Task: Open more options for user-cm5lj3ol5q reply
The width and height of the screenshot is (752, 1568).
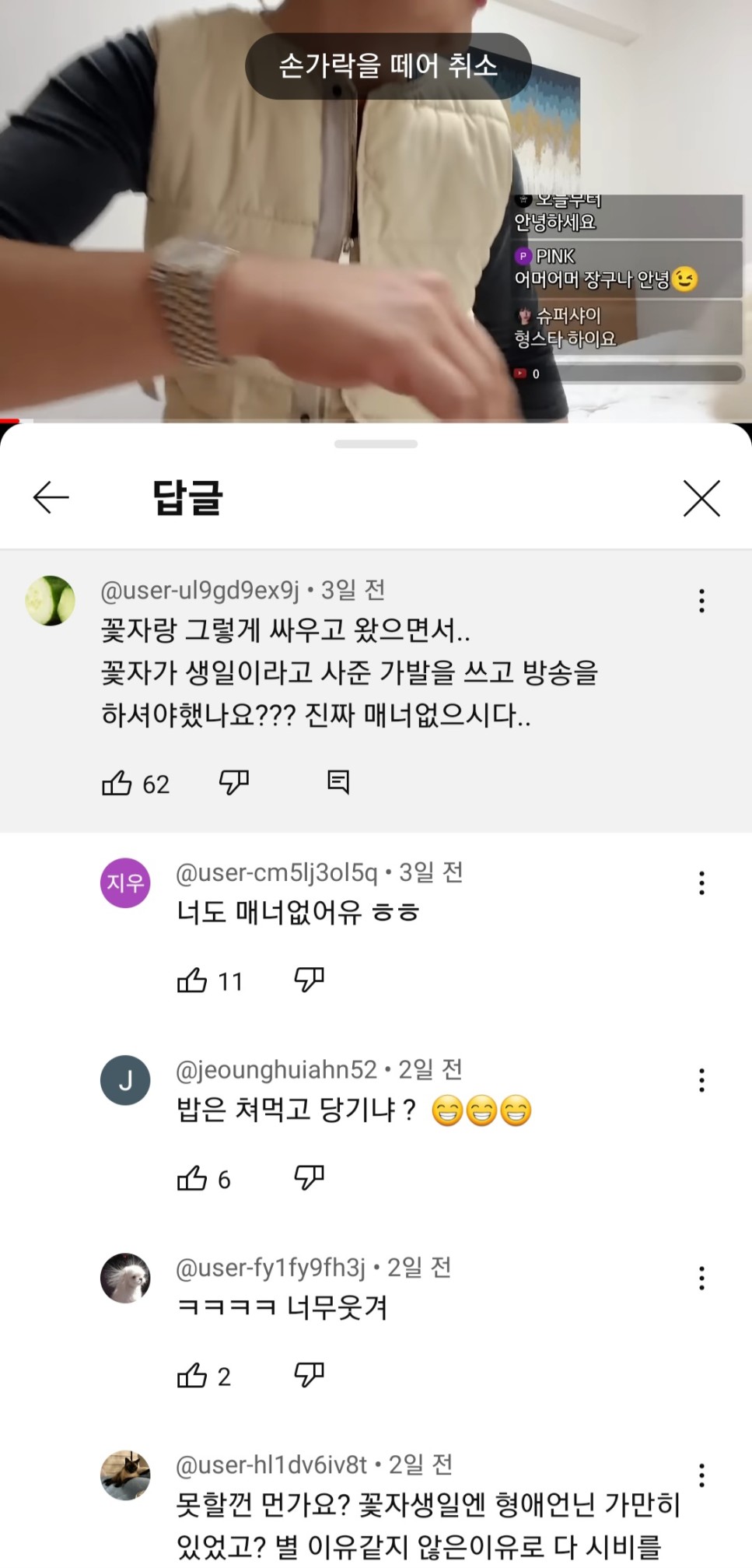Action: click(701, 883)
